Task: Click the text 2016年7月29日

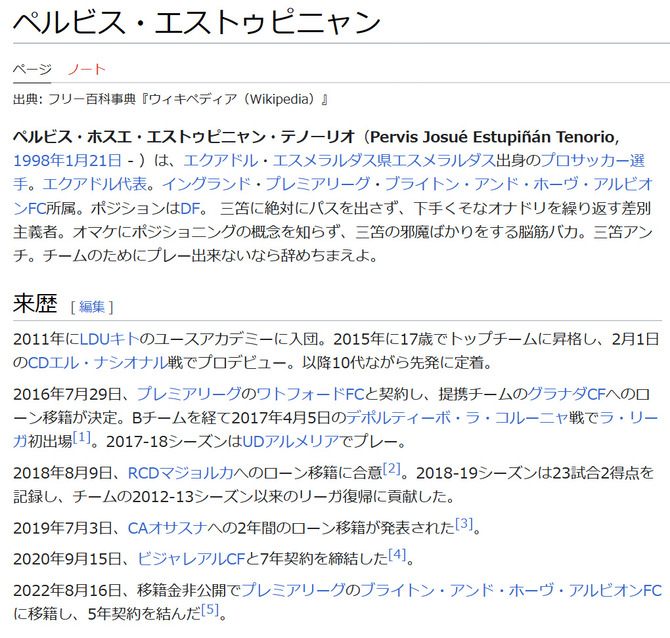Action: 67,394
